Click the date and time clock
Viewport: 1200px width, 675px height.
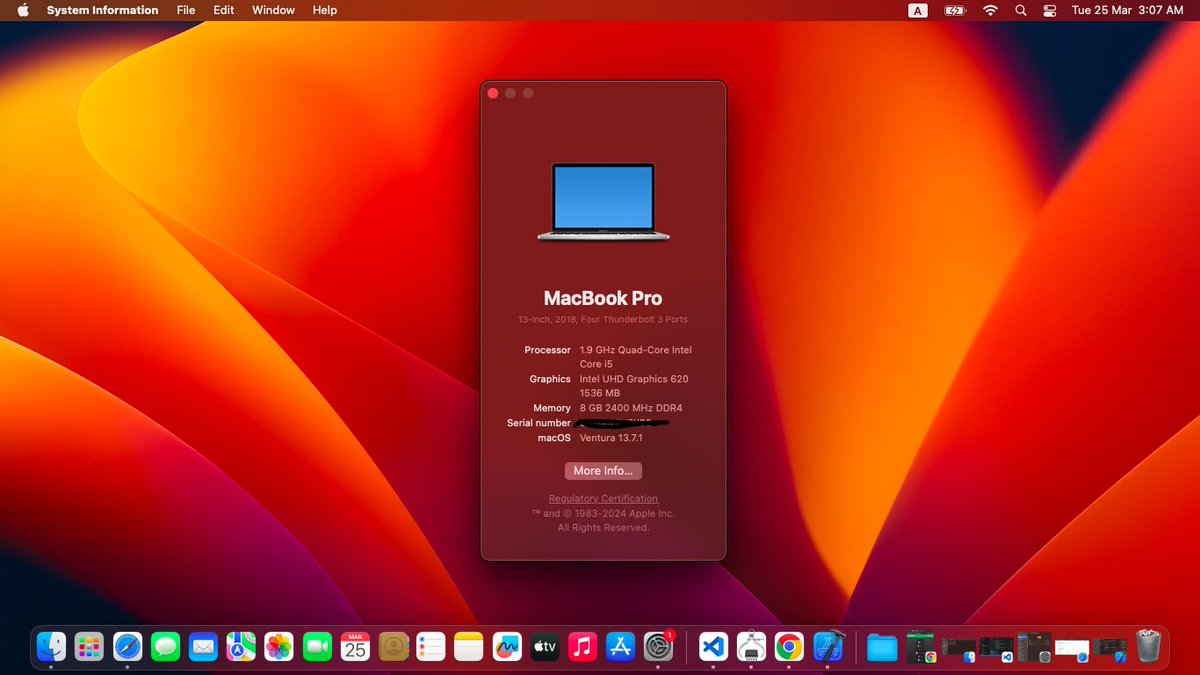pyautogui.click(x=1127, y=10)
